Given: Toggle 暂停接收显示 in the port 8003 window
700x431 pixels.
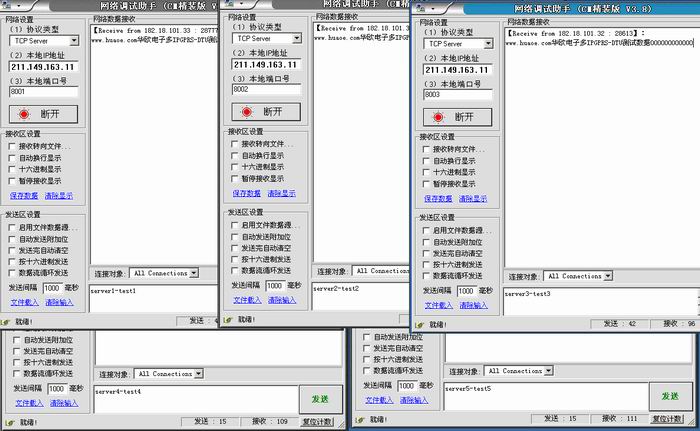Looking at the screenshot, I should [426, 184].
